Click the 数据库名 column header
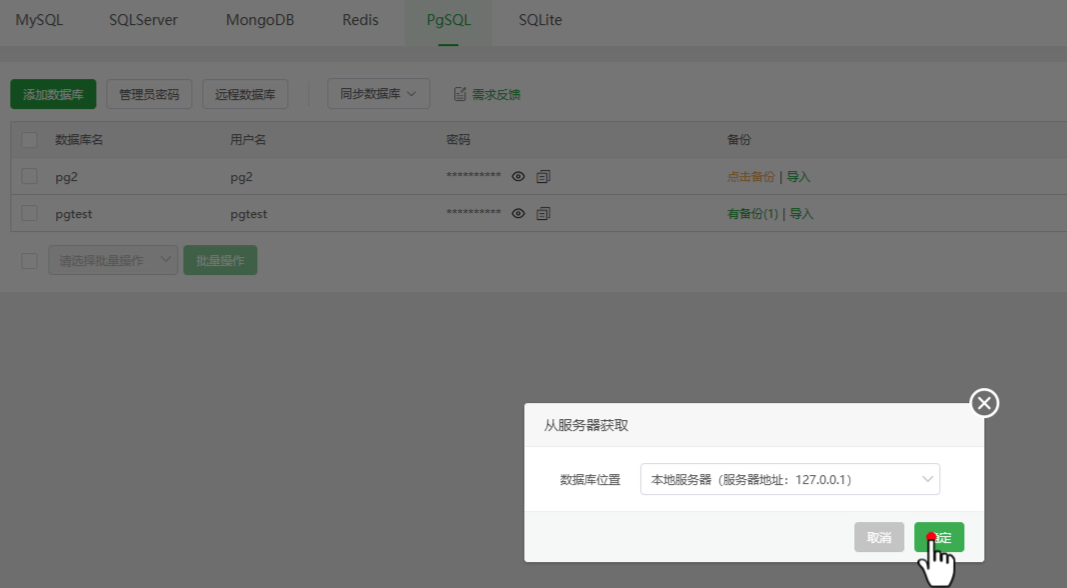The width and height of the screenshot is (1067, 588). coord(79,140)
